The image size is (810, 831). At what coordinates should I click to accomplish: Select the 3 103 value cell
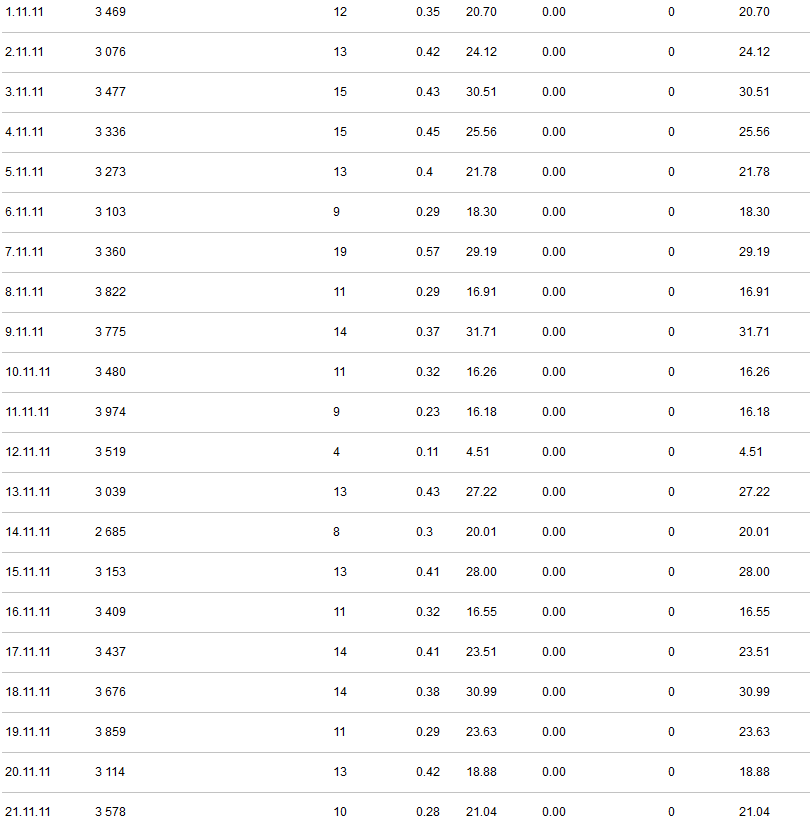tap(110, 212)
